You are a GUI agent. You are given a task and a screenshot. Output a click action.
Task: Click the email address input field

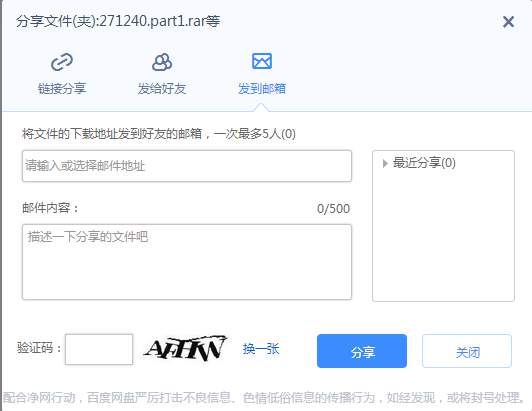(x=187, y=166)
